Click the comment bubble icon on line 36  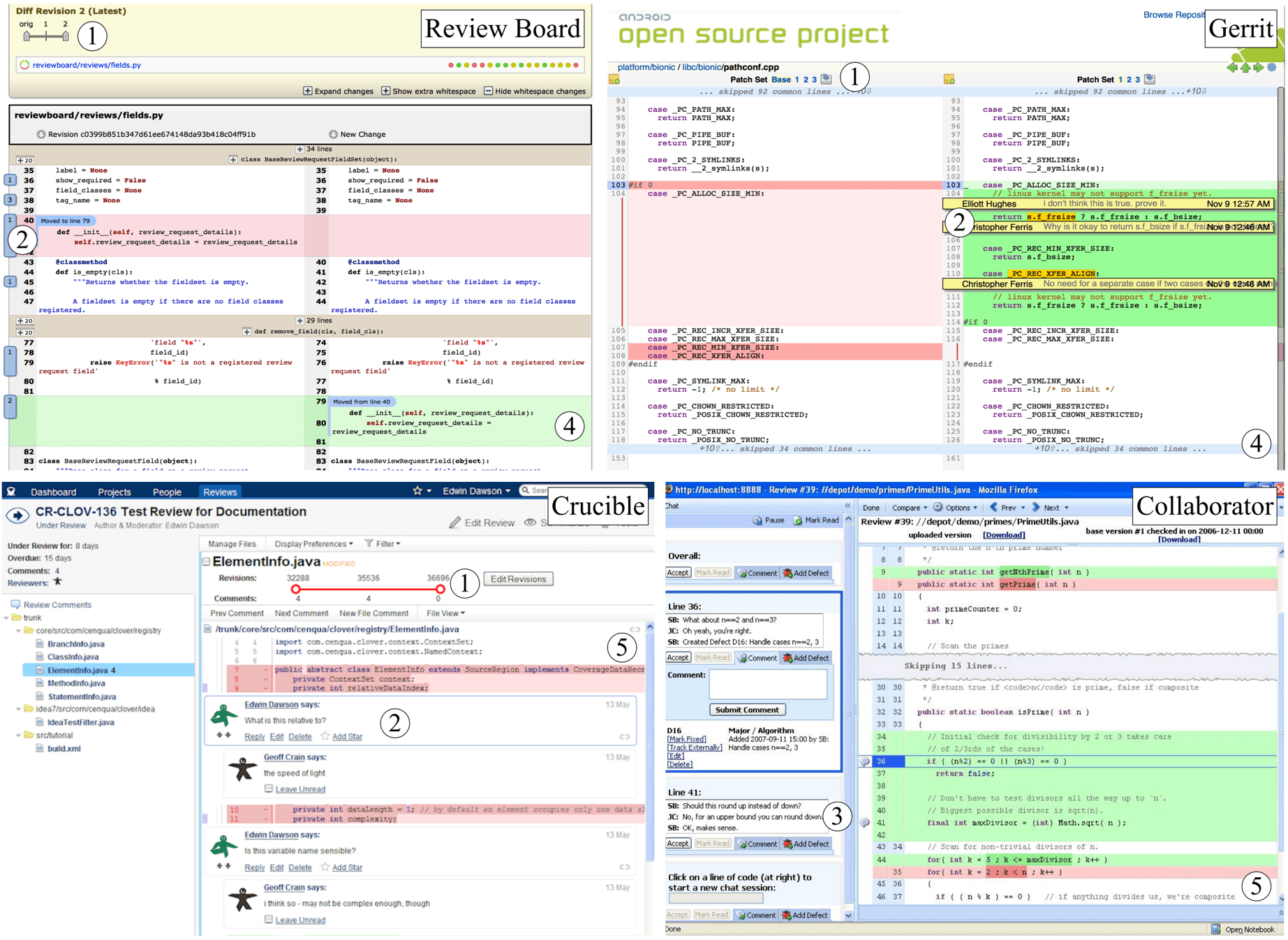click(x=865, y=762)
